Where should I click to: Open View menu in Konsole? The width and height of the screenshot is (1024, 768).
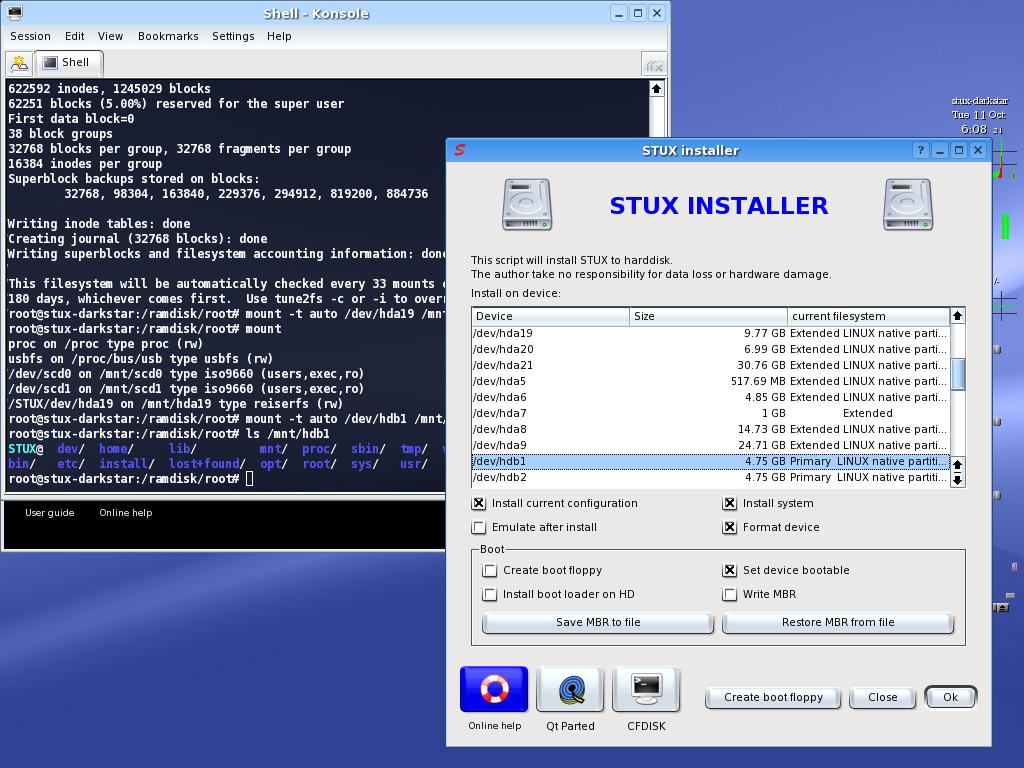coord(110,36)
